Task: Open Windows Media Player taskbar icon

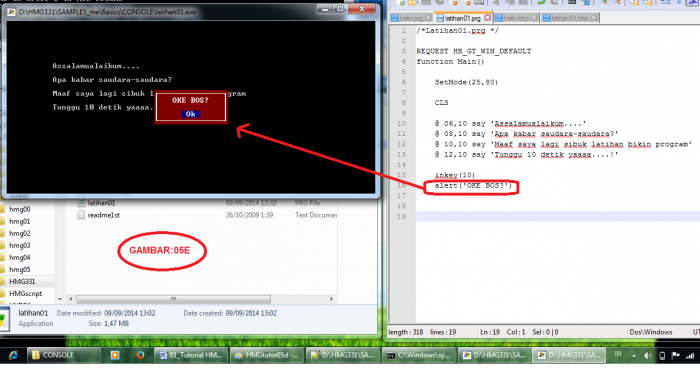Action: coord(115,355)
